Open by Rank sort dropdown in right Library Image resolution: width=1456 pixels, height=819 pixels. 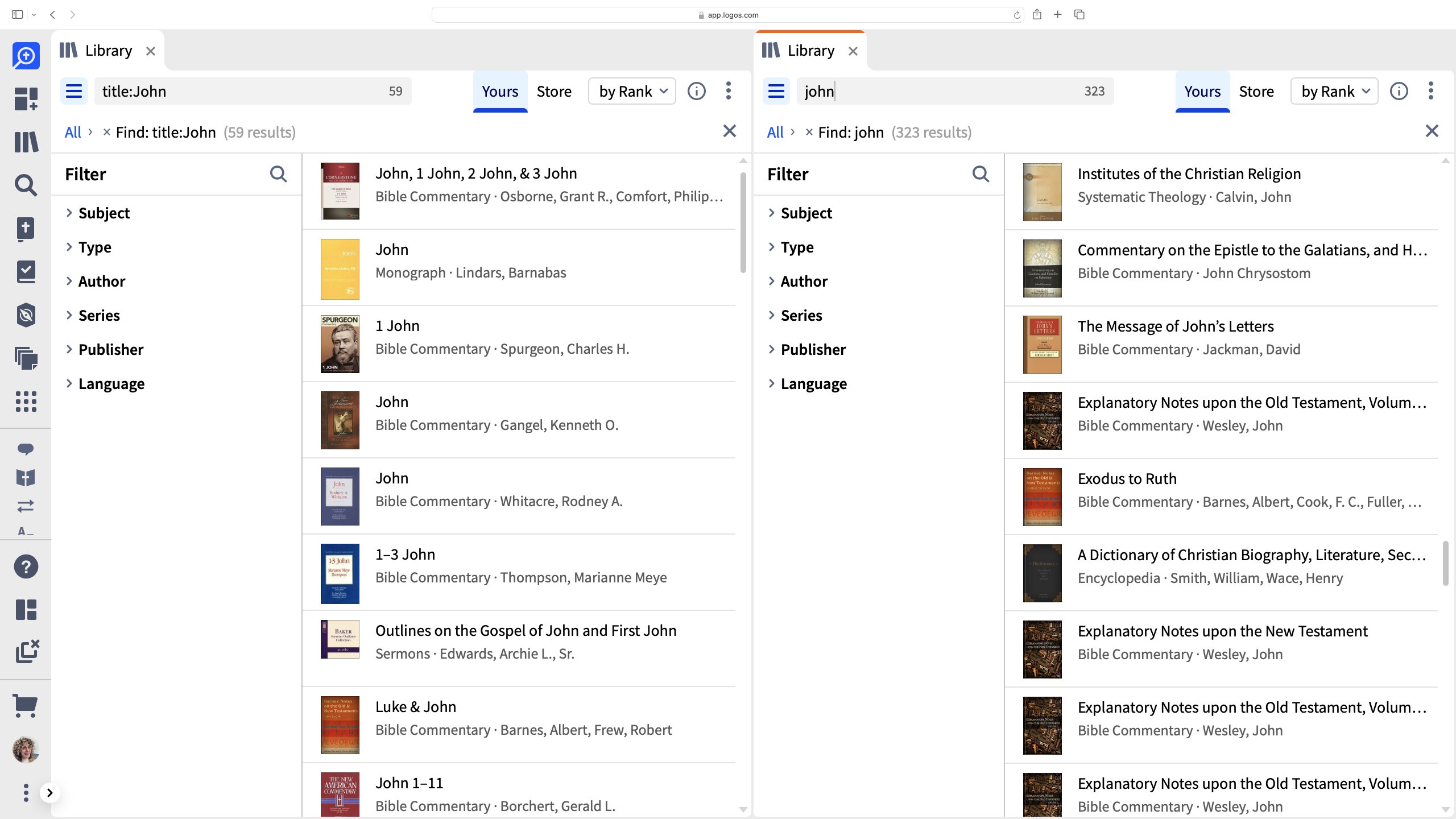tap(1334, 91)
